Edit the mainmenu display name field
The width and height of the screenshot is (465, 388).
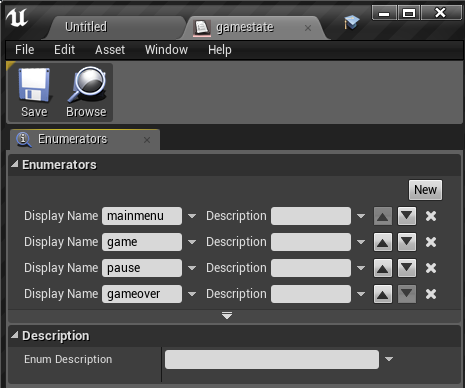[142, 216]
